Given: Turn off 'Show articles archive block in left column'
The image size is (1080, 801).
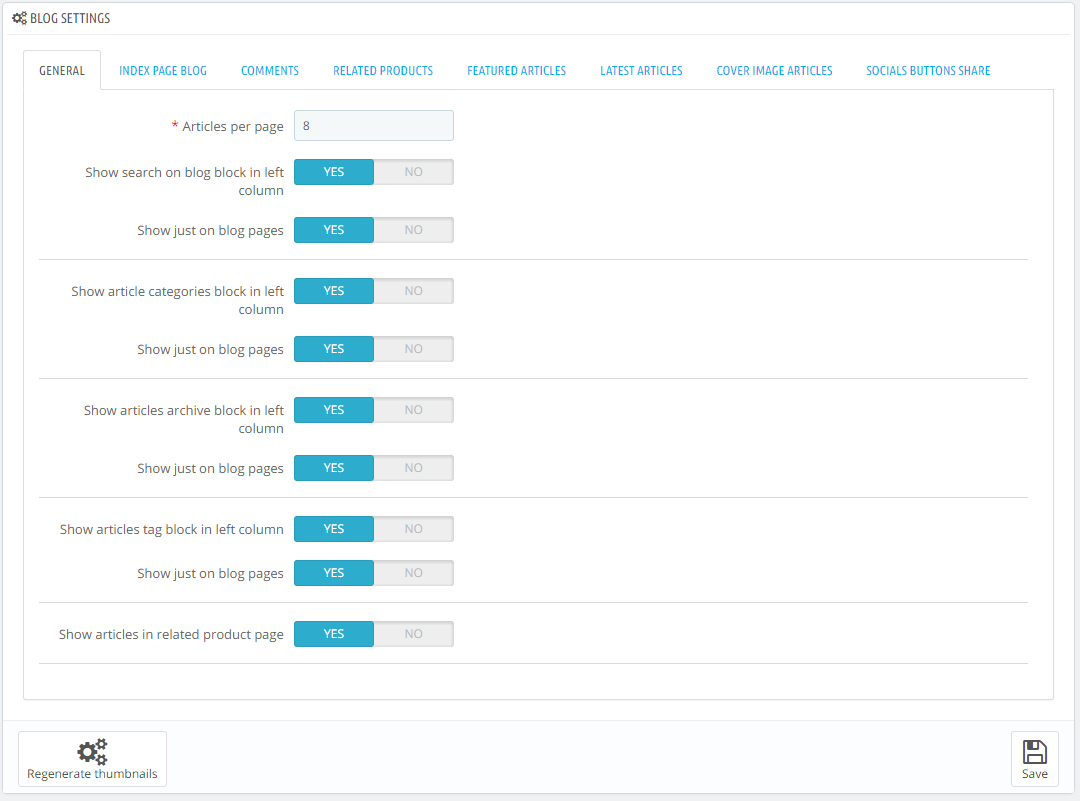Looking at the screenshot, I should (414, 410).
